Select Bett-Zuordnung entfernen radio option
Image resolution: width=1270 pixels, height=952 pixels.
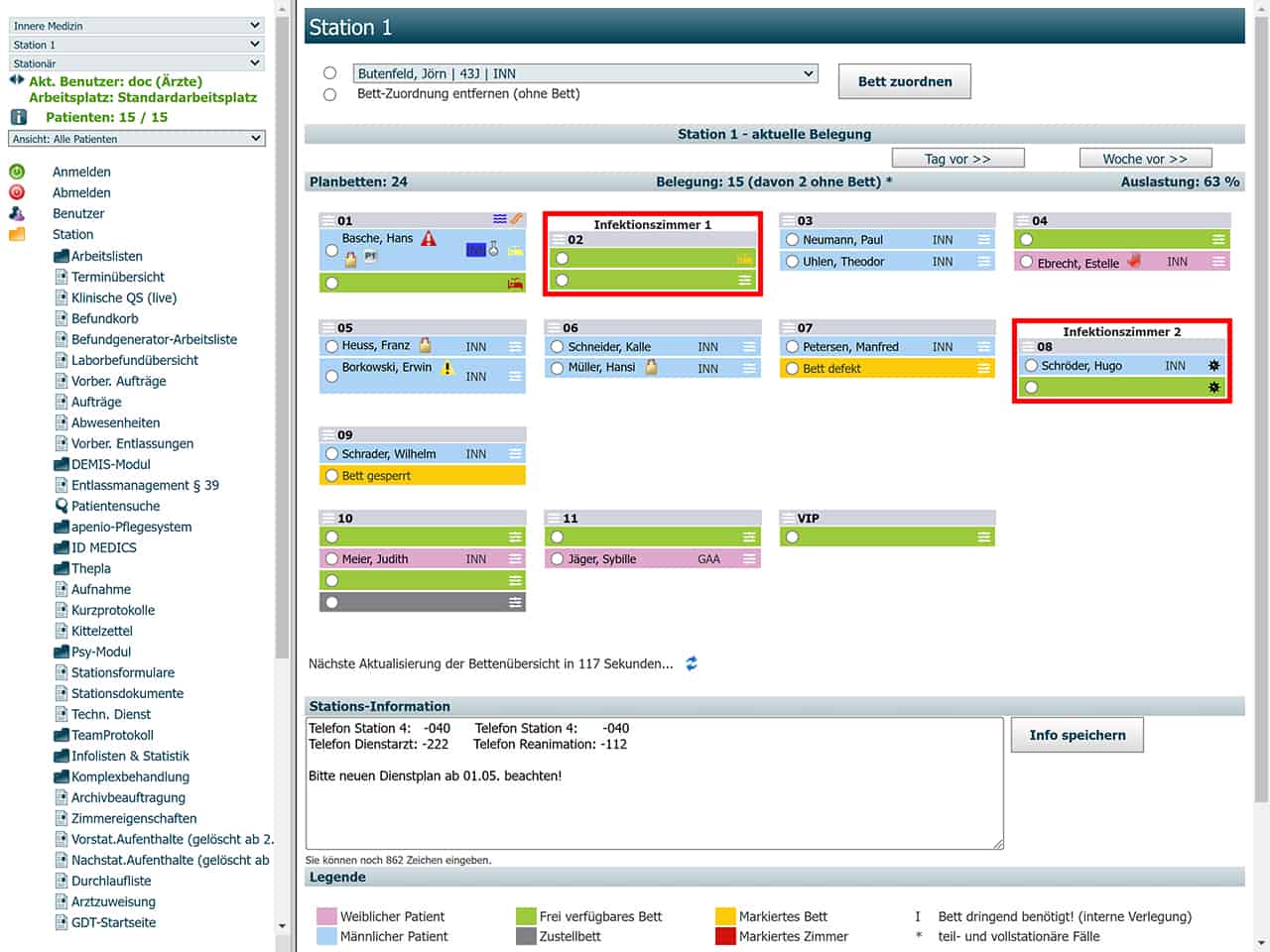coord(330,94)
